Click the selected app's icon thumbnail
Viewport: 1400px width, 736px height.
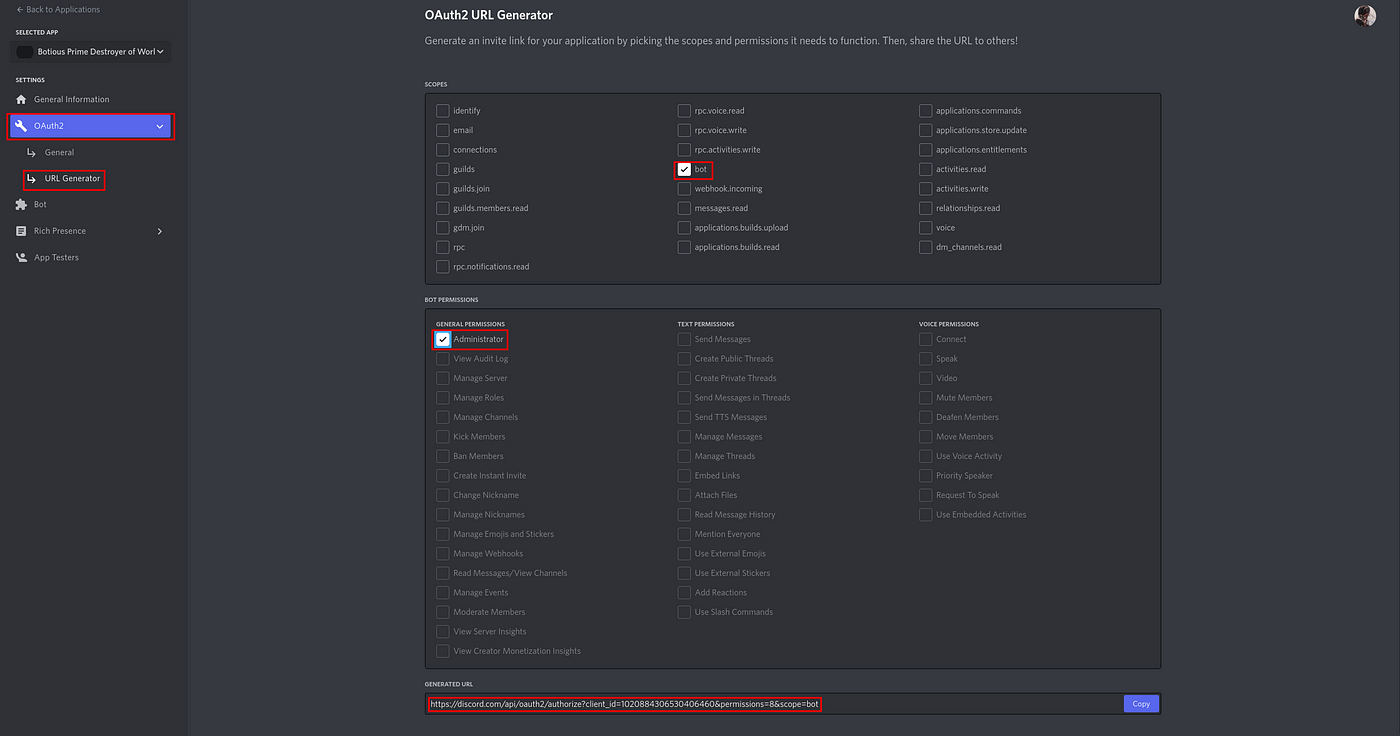coord(25,51)
